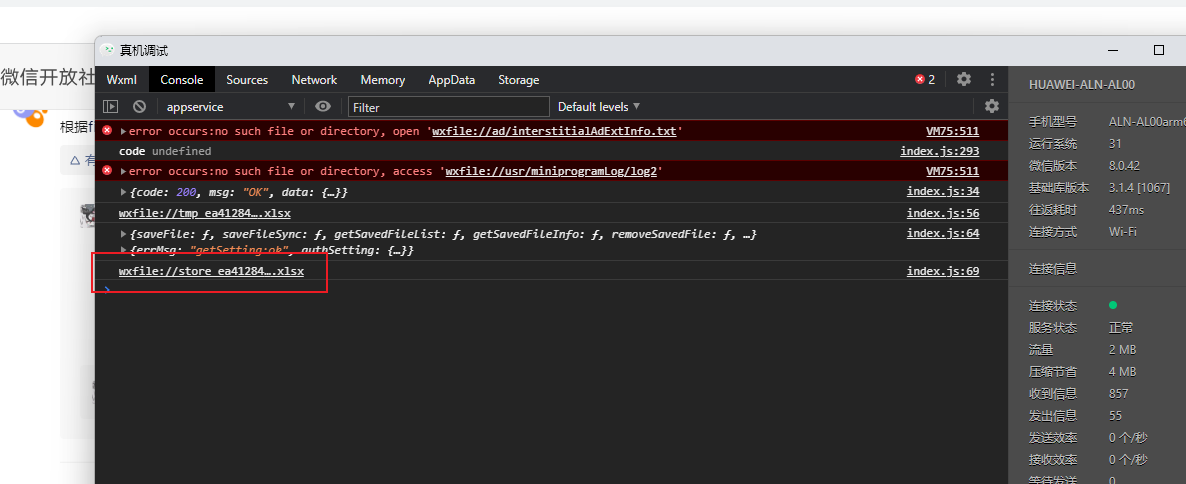
Task: Maximize the 真机调试 window
Action: point(1159,50)
